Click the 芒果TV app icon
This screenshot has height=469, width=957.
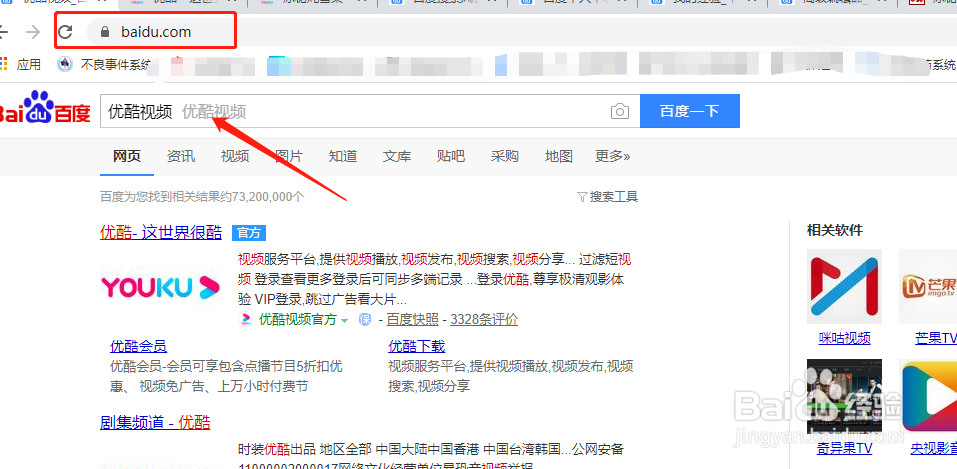(x=928, y=286)
